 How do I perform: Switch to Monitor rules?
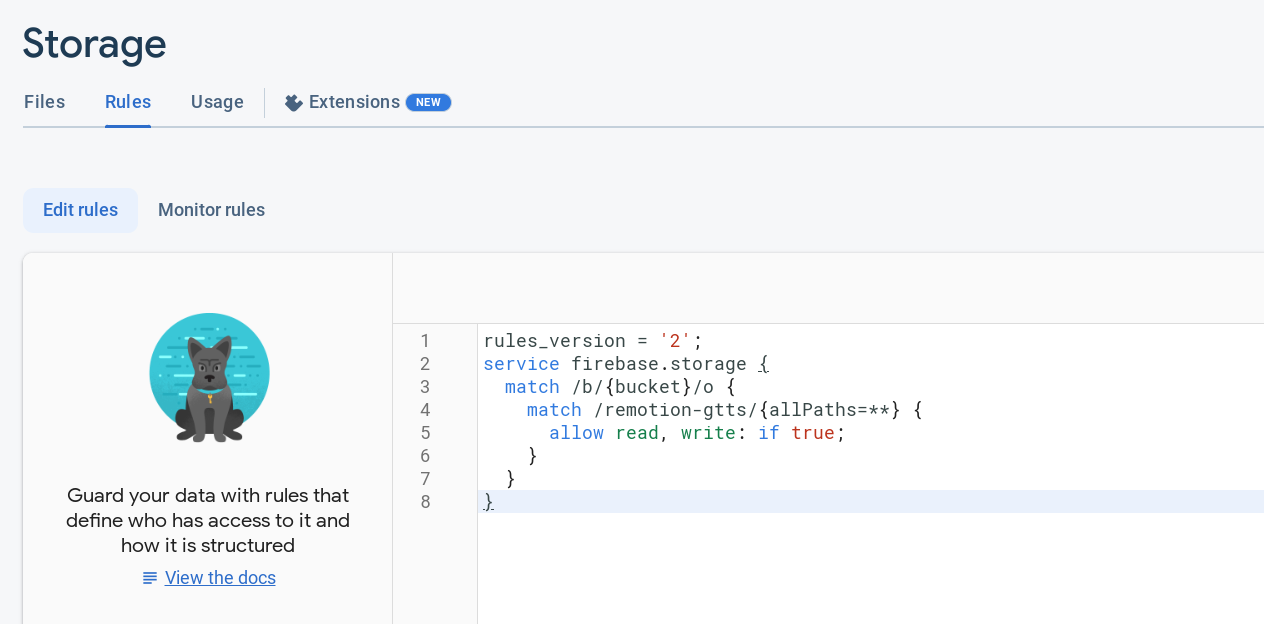coord(211,210)
